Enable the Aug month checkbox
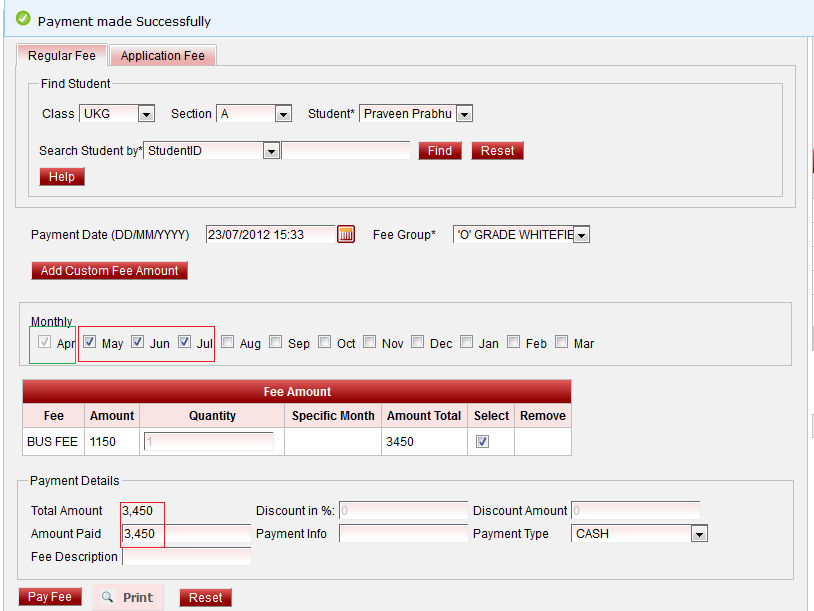Viewport: 814px width, 611px height. pyautogui.click(x=228, y=342)
